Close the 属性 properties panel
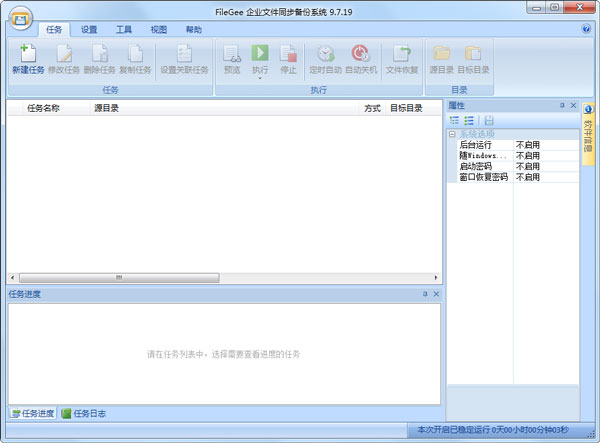The width and height of the screenshot is (600, 443). 573,105
